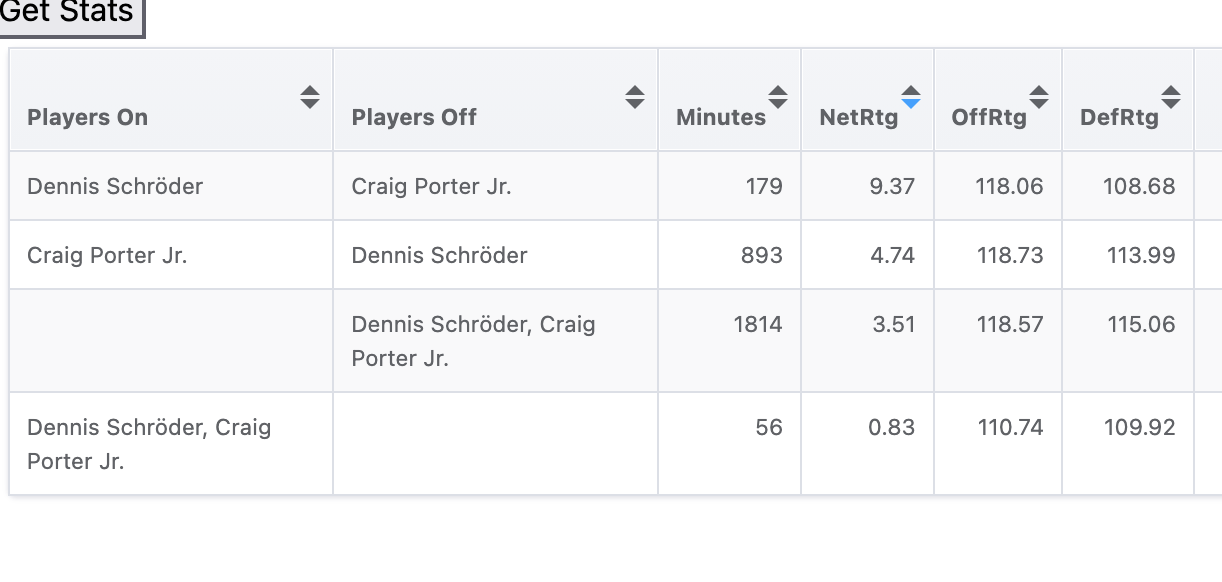This screenshot has width=1222, height=582.
Task: Sort table by Players On column icon
Action: click(310, 97)
